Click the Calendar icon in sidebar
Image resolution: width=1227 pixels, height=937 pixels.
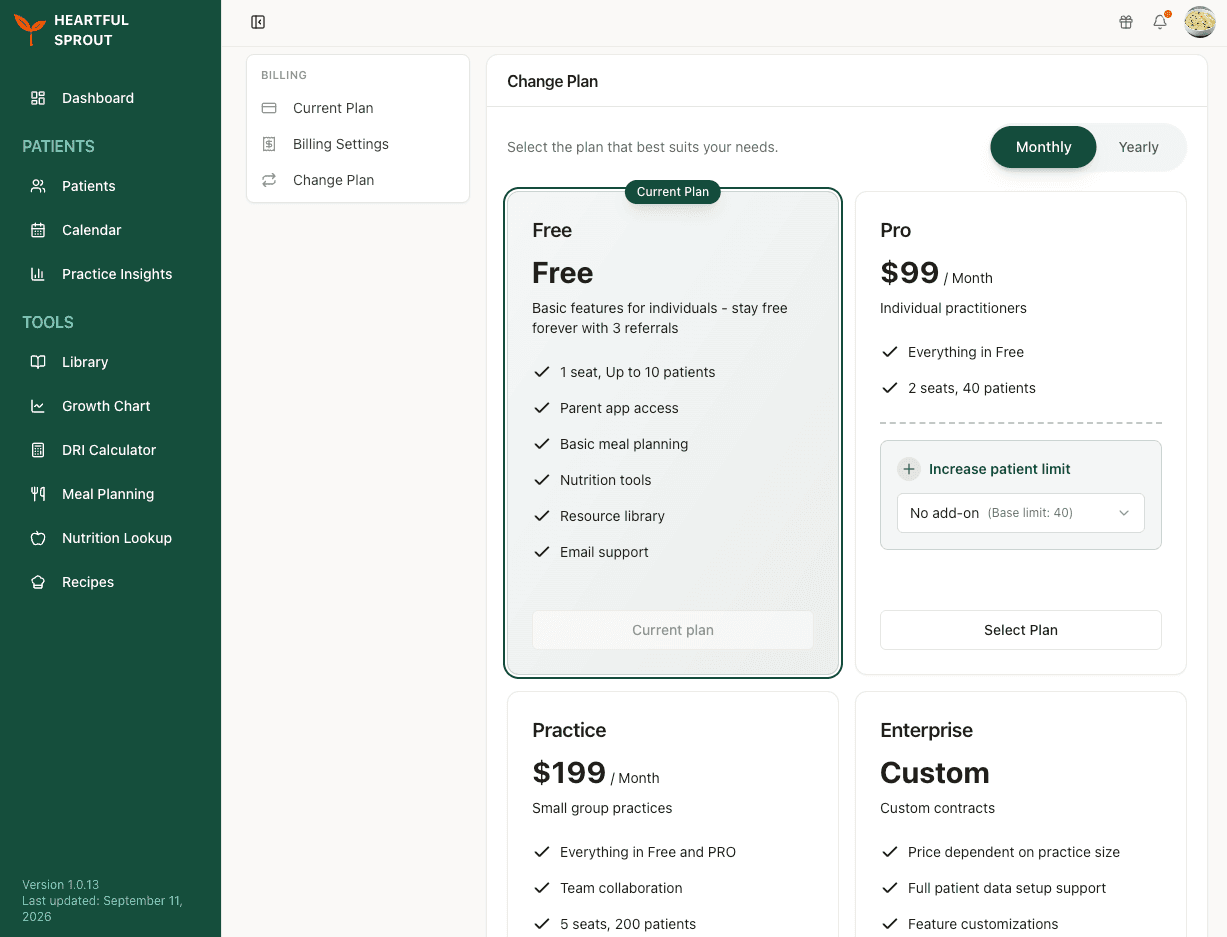tap(38, 230)
